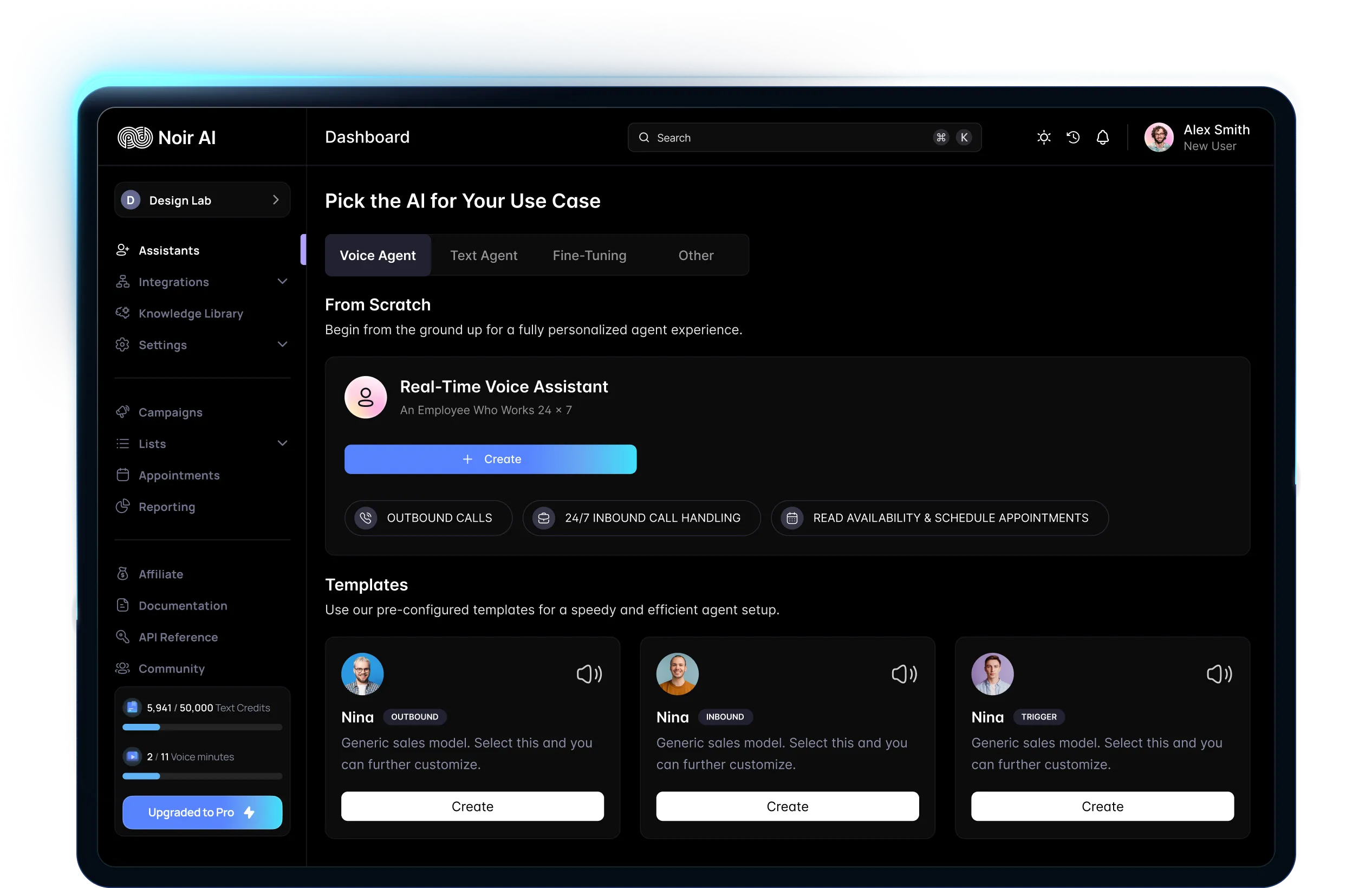Switch to the Fine-Tuning tab
This screenshot has height=888, width=1372.
pyautogui.click(x=589, y=255)
